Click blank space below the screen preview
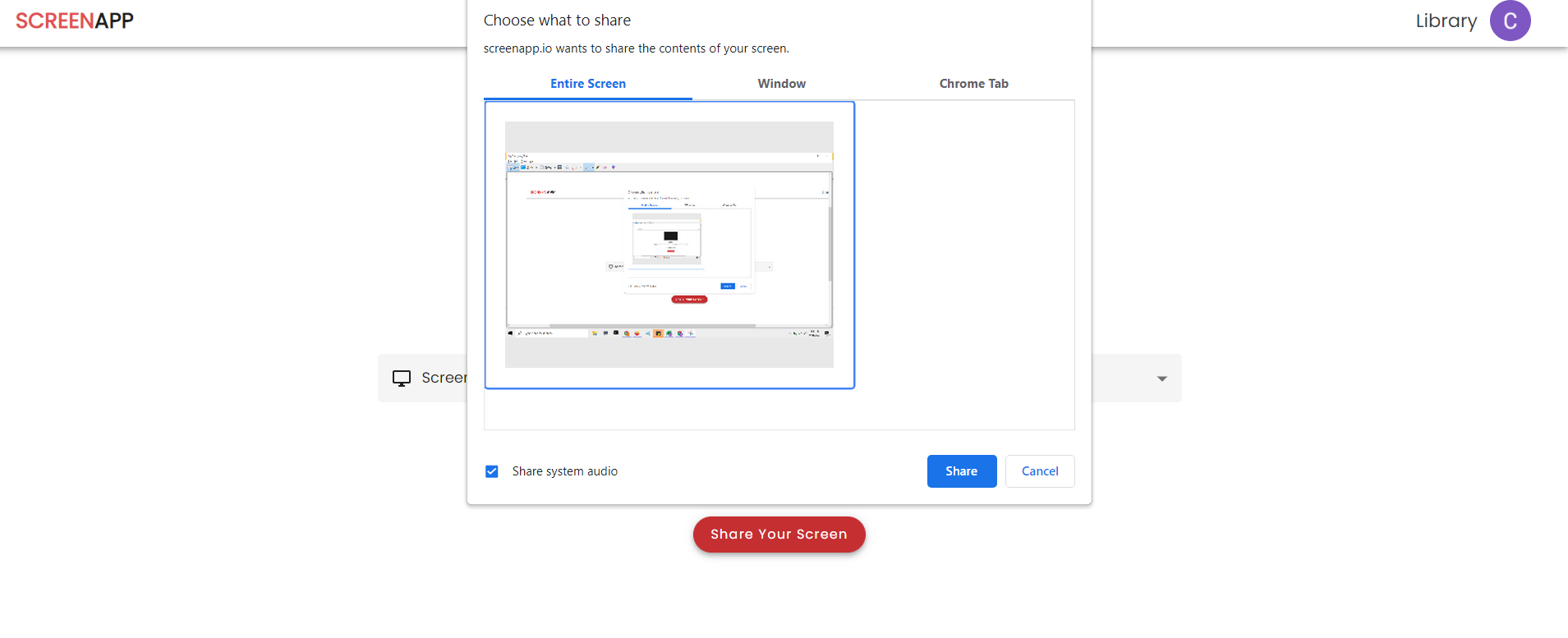 point(669,409)
